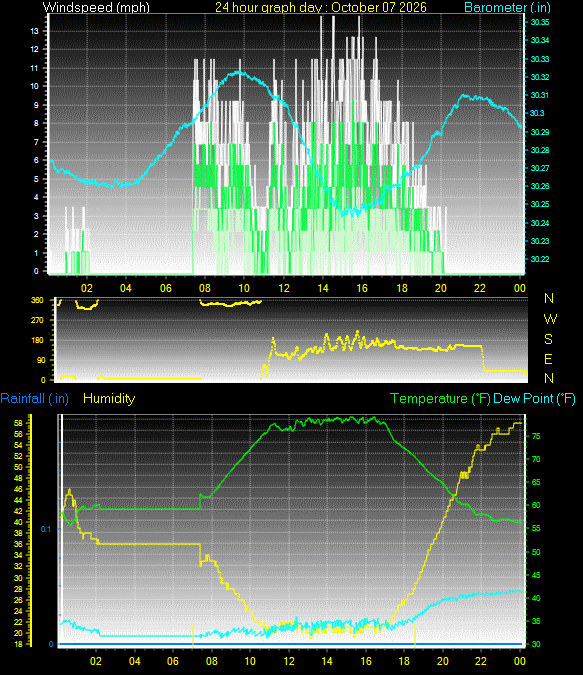Click windspeed axis value 13
This screenshot has width=583, height=675.
pyautogui.click(x=34, y=31)
